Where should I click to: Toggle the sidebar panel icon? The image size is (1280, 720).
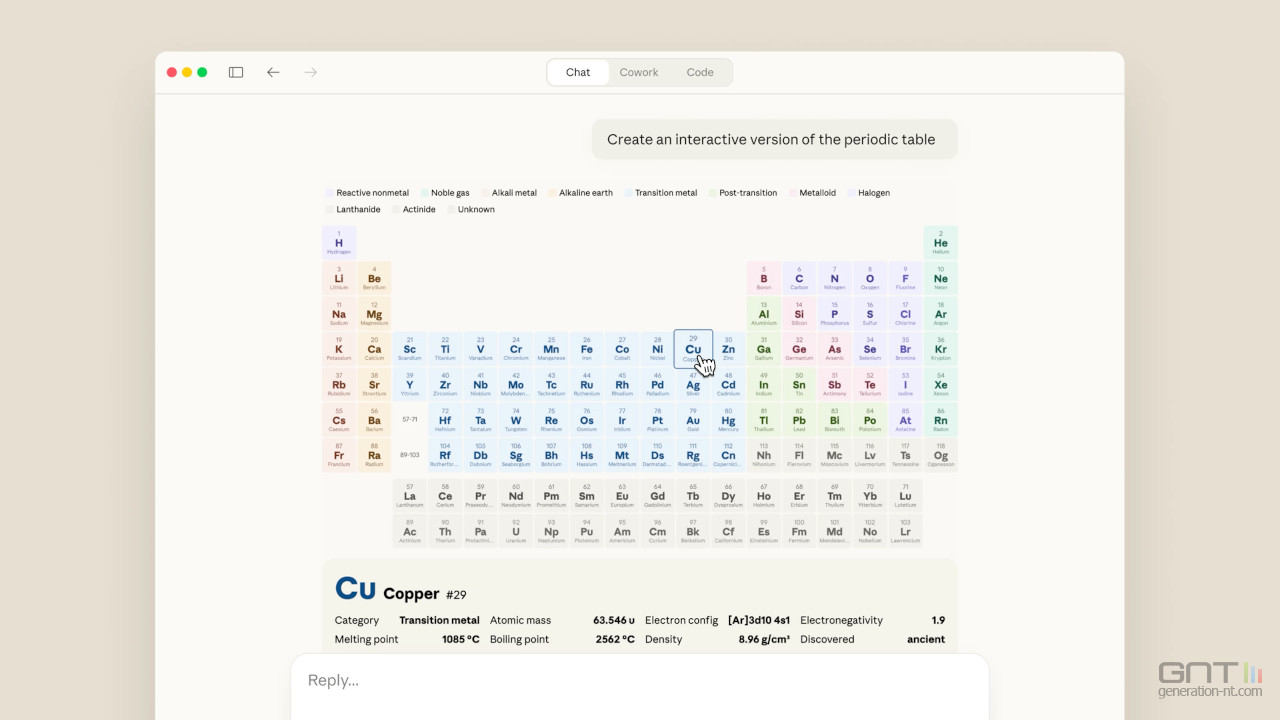(236, 72)
